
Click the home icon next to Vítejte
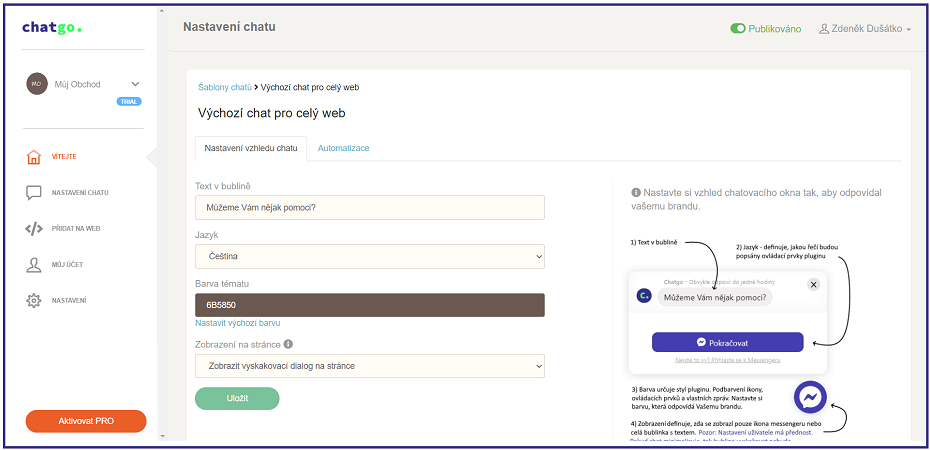[x=34, y=157]
